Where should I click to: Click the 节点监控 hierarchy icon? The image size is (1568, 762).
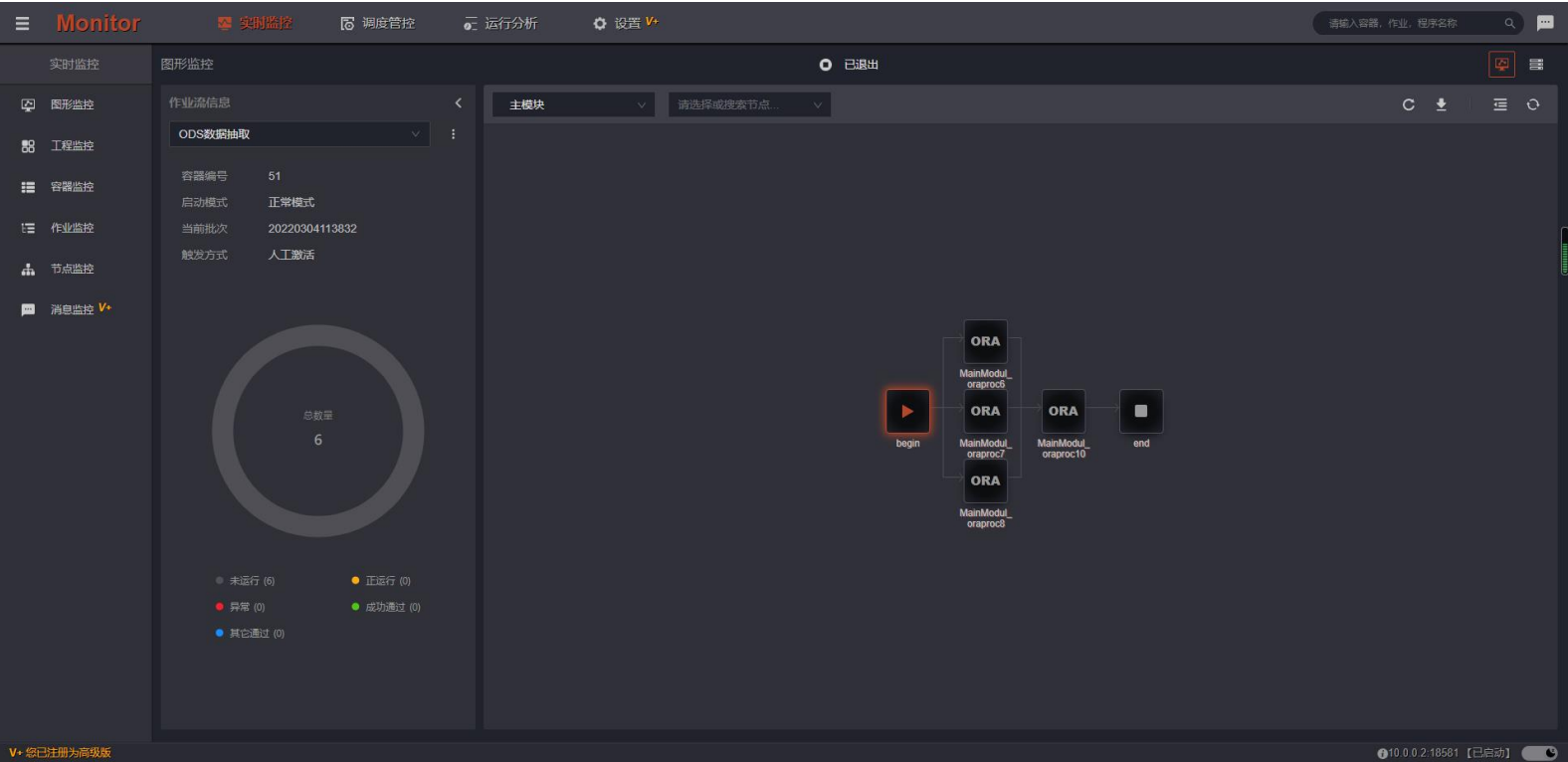(x=28, y=270)
